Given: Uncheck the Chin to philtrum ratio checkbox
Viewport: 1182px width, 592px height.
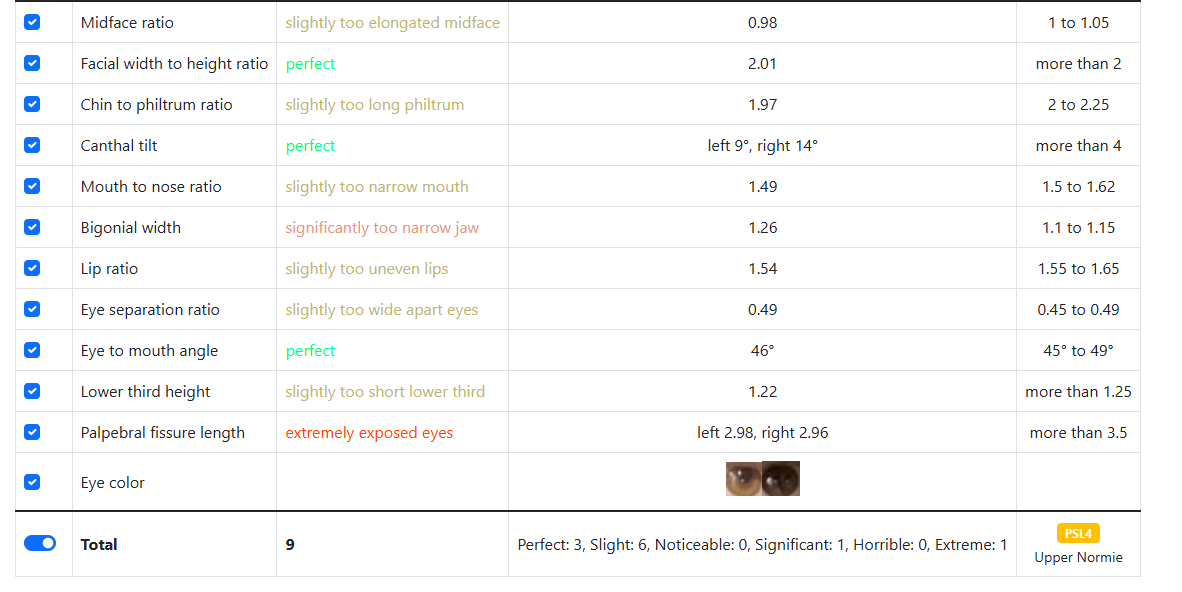Looking at the screenshot, I should coord(32,104).
